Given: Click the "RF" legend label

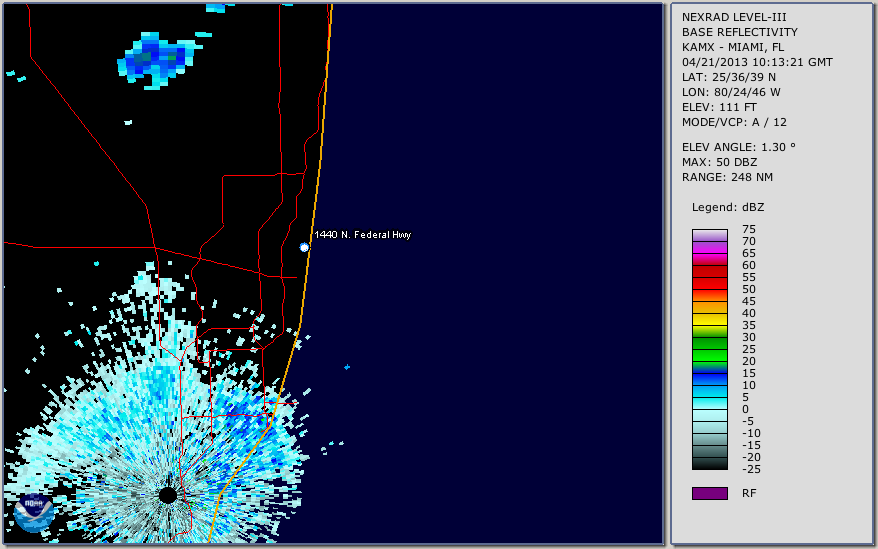Looking at the screenshot, I should pyautogui.click(x=749, y=494).
